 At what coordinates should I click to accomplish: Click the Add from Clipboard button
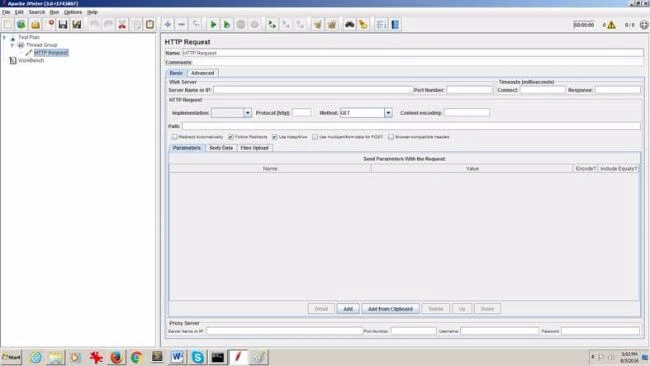pos(390,309)
